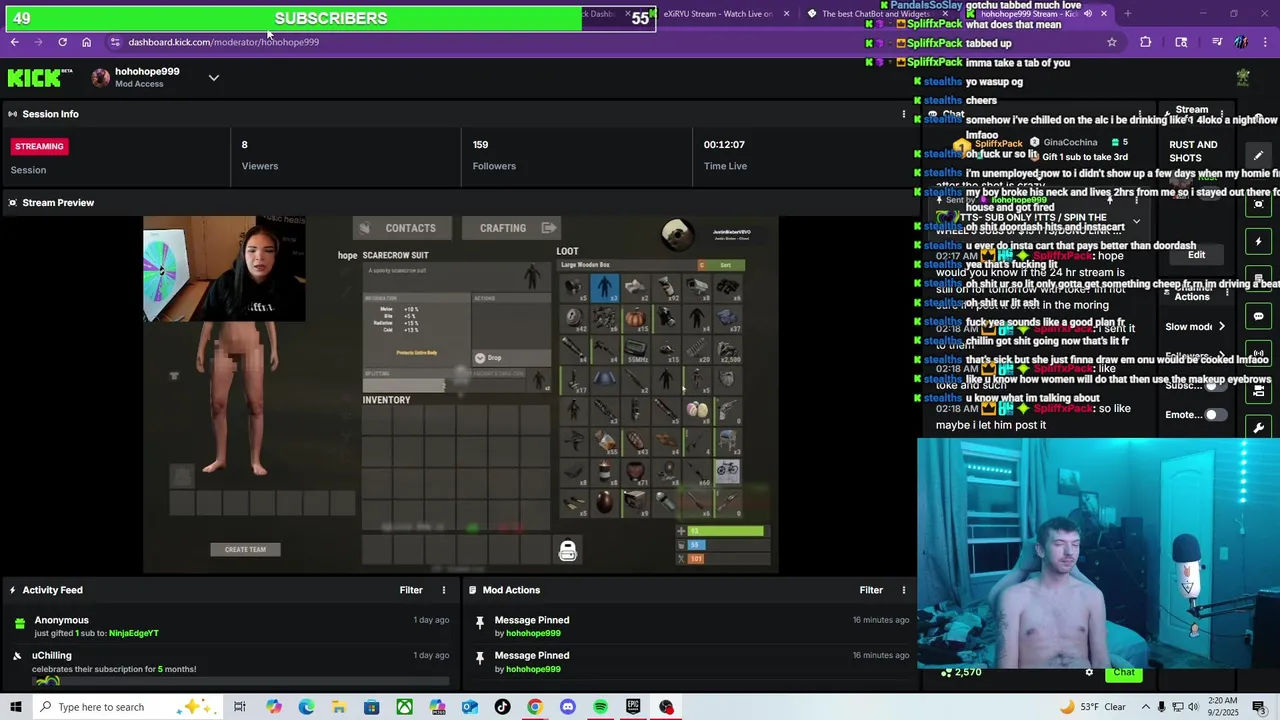The width and height of the screenshot is (1280, 720).
Task: Select CONTACTS tab in Rust inventory preview
Action: pos(400,228)
